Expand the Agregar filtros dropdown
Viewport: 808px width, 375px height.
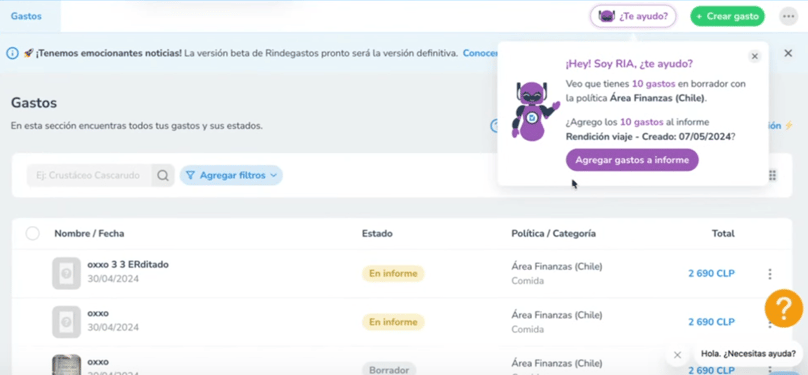(231, 176)
